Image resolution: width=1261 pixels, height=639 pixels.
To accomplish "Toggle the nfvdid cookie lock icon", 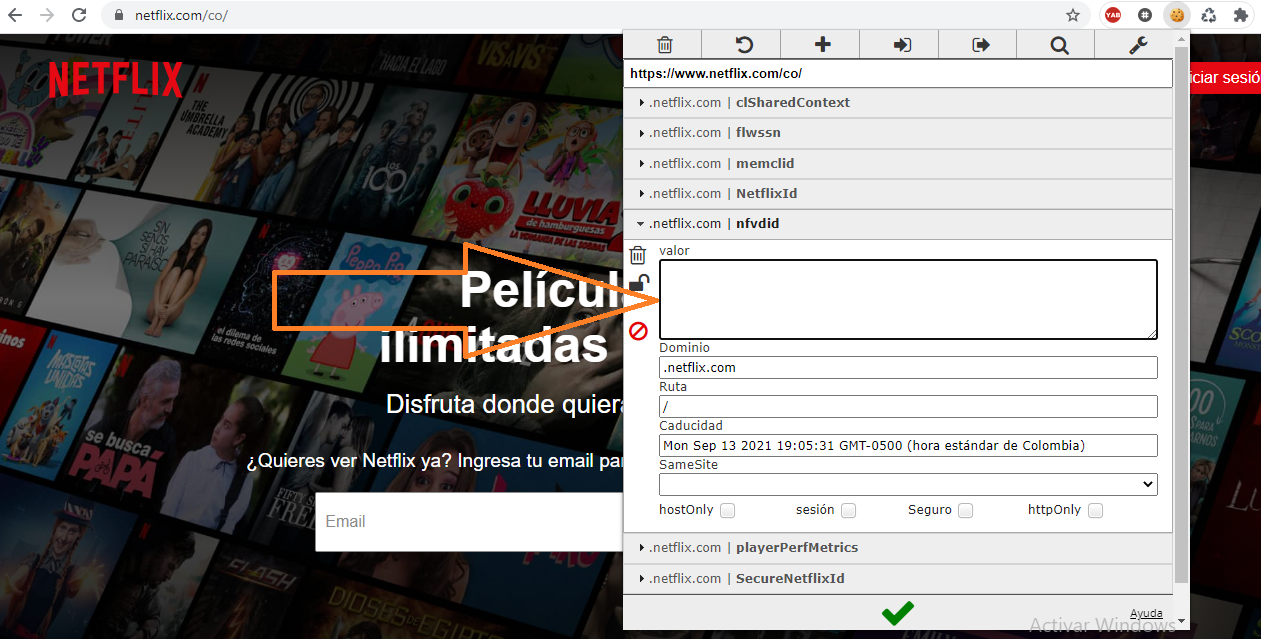I will tap(638, 284).
